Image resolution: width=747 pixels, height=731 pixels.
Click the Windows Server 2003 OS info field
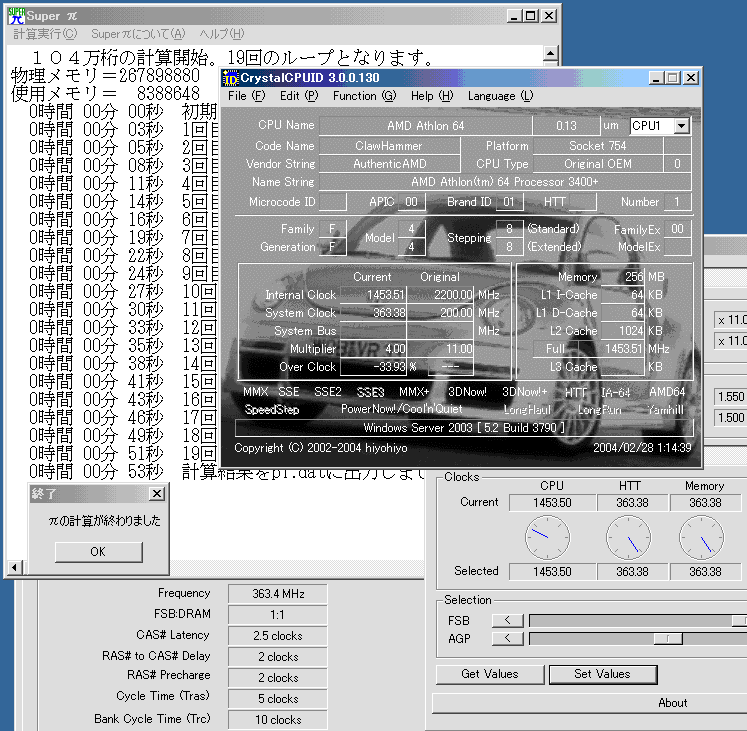464,428
